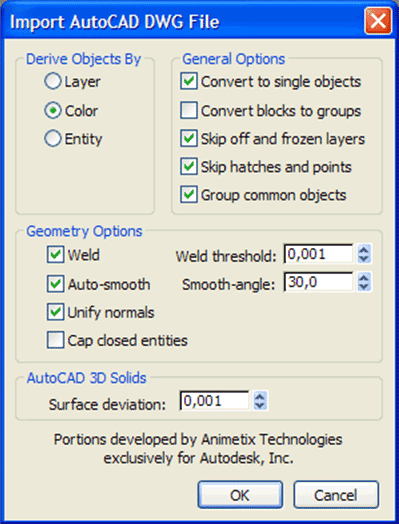The image size is (399, 524).
Task: Click the Weld threshold input field
Action: click(318, 254)
